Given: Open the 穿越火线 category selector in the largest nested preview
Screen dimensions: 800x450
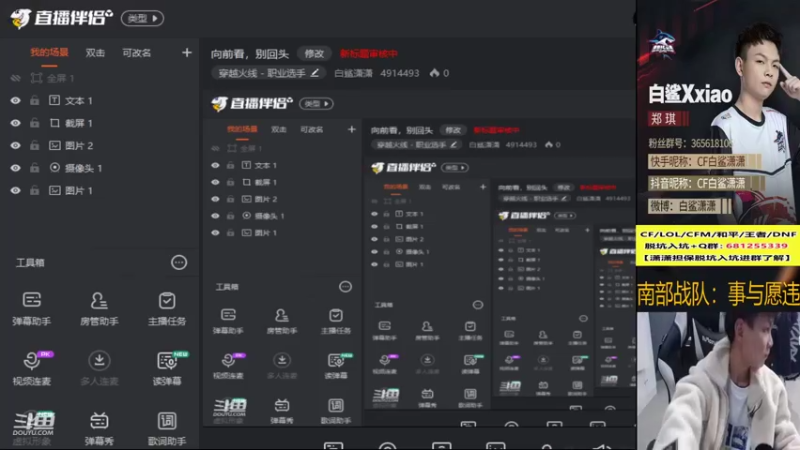Looking at the screenshot, I should click(416, 145).
